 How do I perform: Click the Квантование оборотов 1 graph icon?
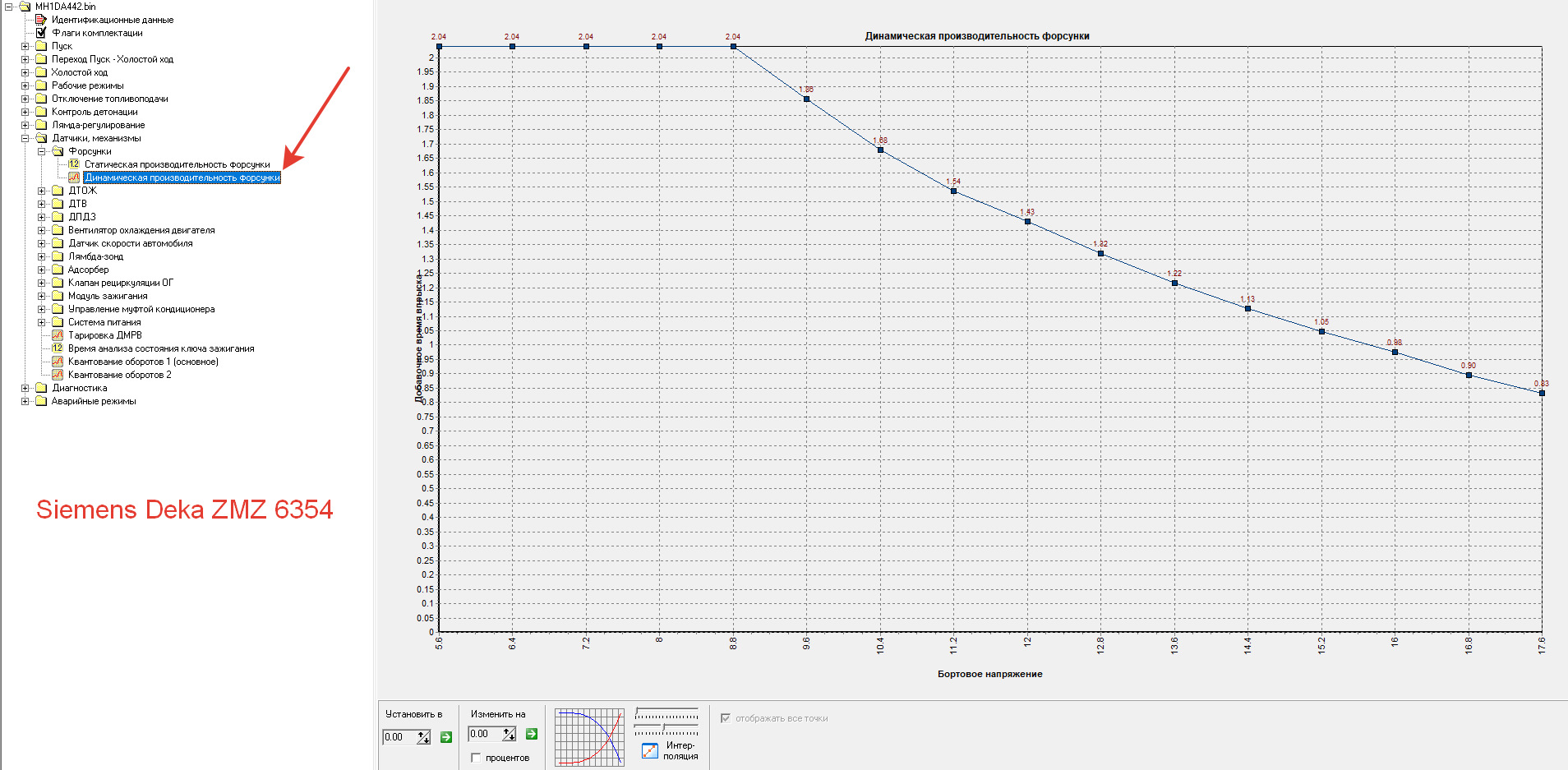(58, 362)
